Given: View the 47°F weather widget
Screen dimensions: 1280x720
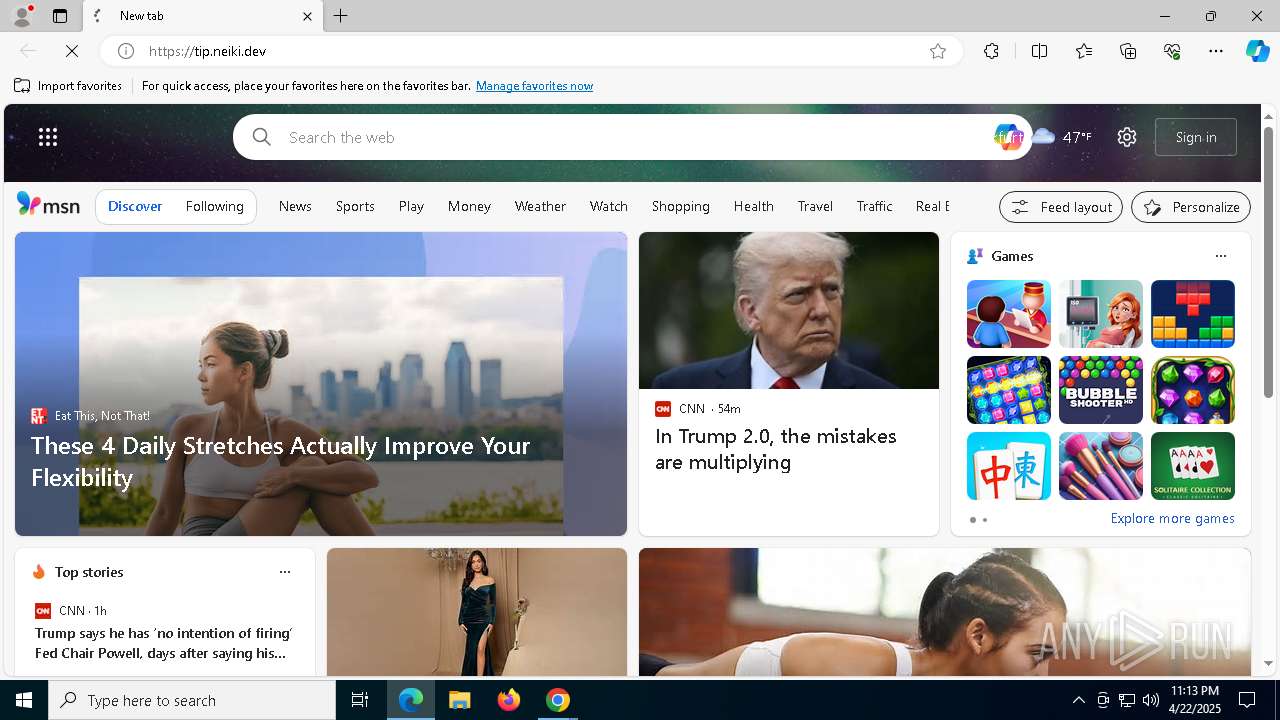Looking at the screenshot, I should pos(1062,137).
